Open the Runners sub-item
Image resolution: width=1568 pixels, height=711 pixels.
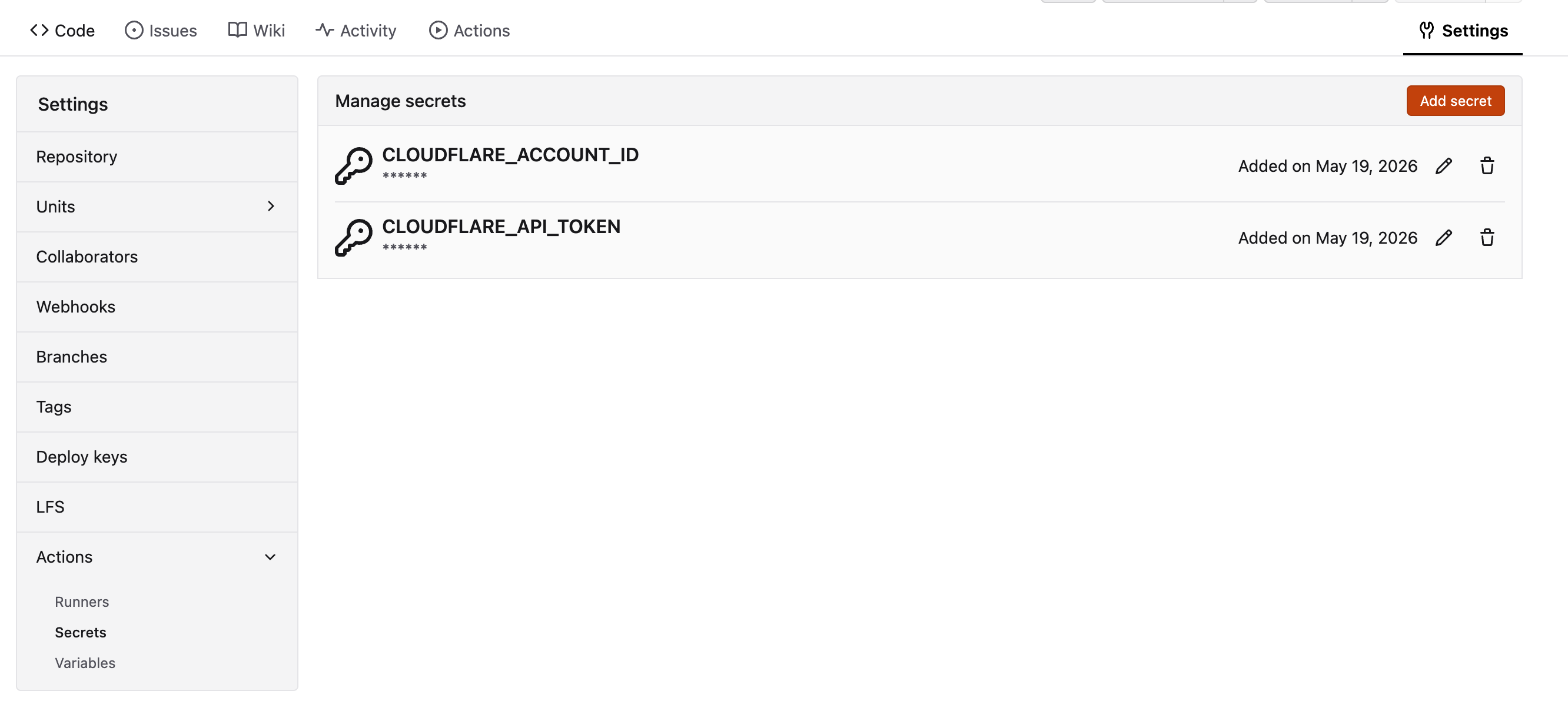(82, 602)
